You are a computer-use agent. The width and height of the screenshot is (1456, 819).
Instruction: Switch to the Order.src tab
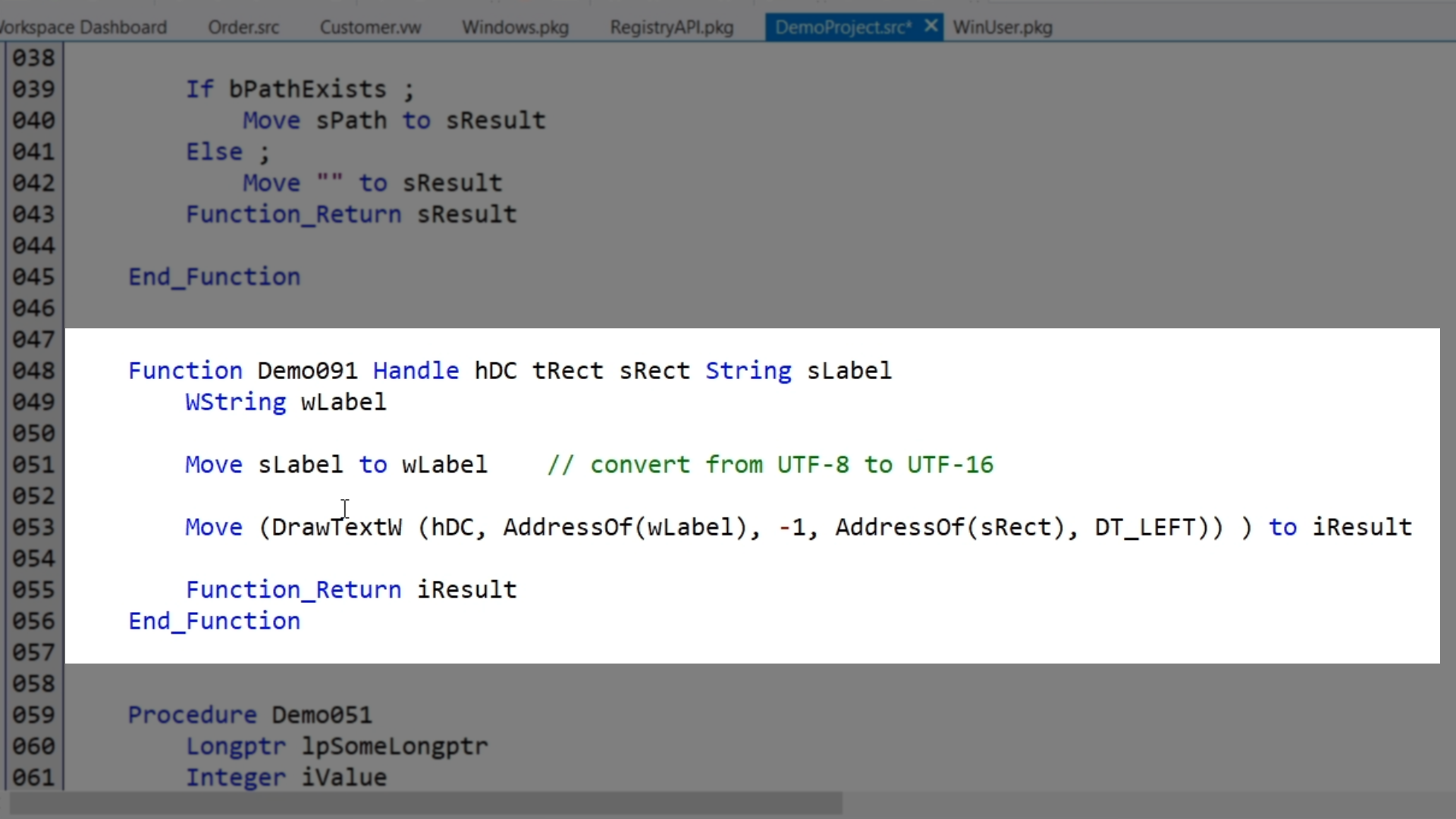pos(243,27)
